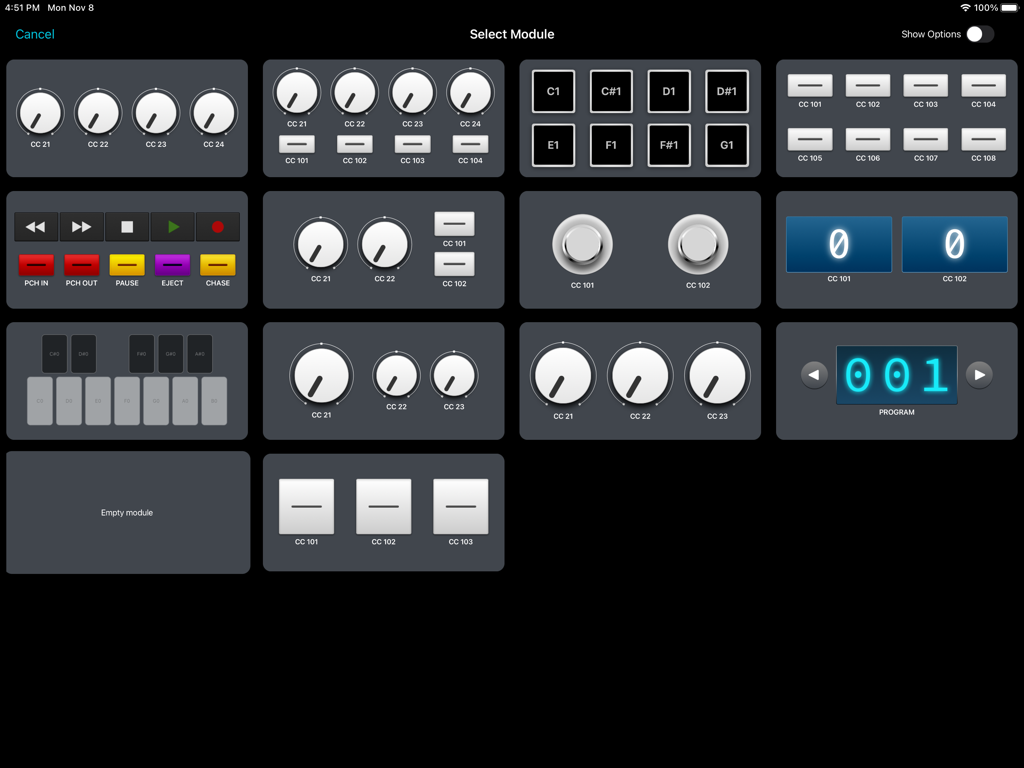Tap the F#1 pad in the pad module
Viewport: 1024px width, 768px height.
[x=668, y=144]
